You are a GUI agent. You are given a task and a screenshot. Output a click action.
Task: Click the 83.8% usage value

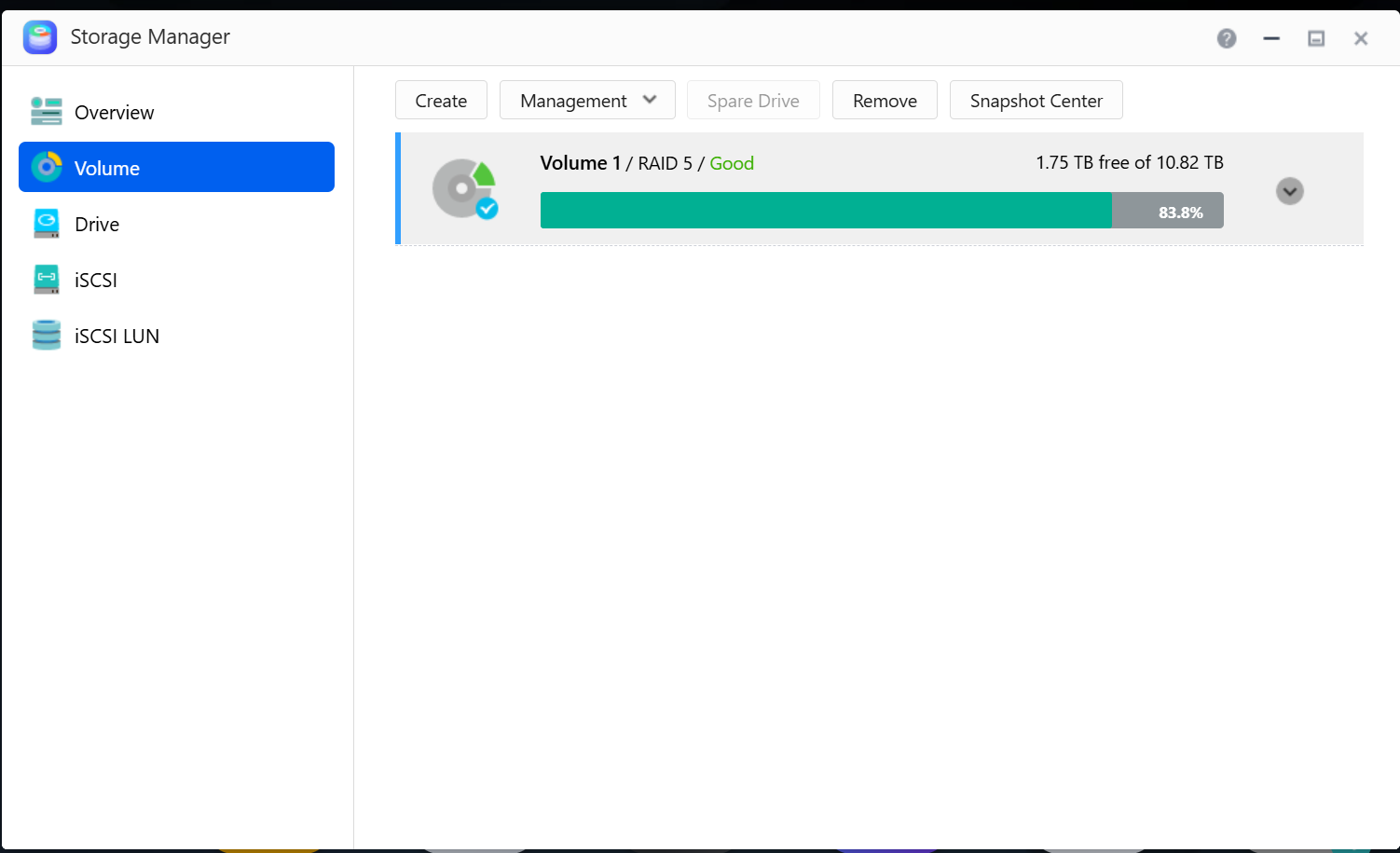pyautogui.click(x=1181, y=213)
